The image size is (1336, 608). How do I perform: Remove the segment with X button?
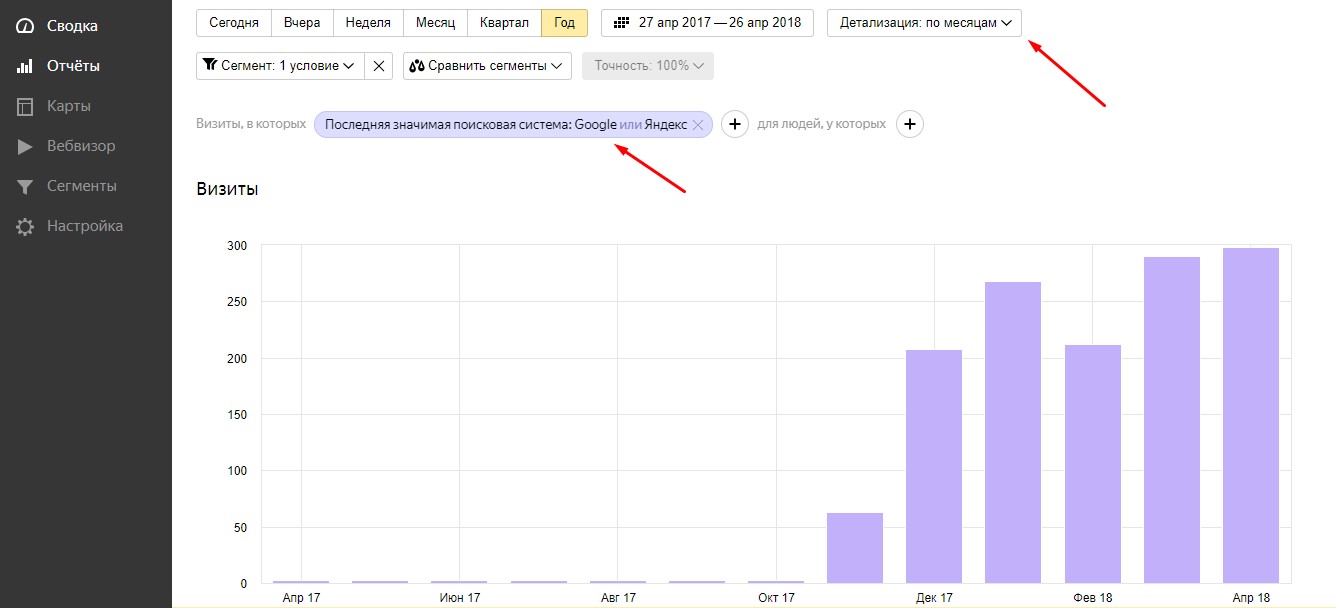pyautogui.click(x=378, y=66)
